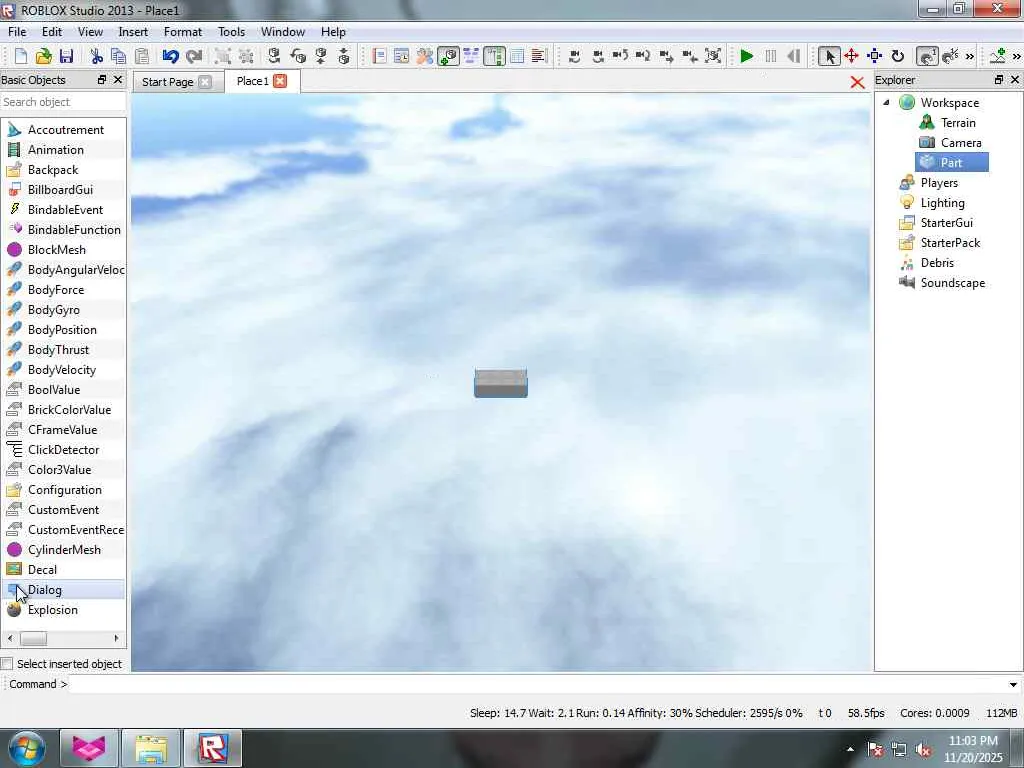Activate the Rotate tool
Screen dimensions: 1024x768
tap(898, 56)
